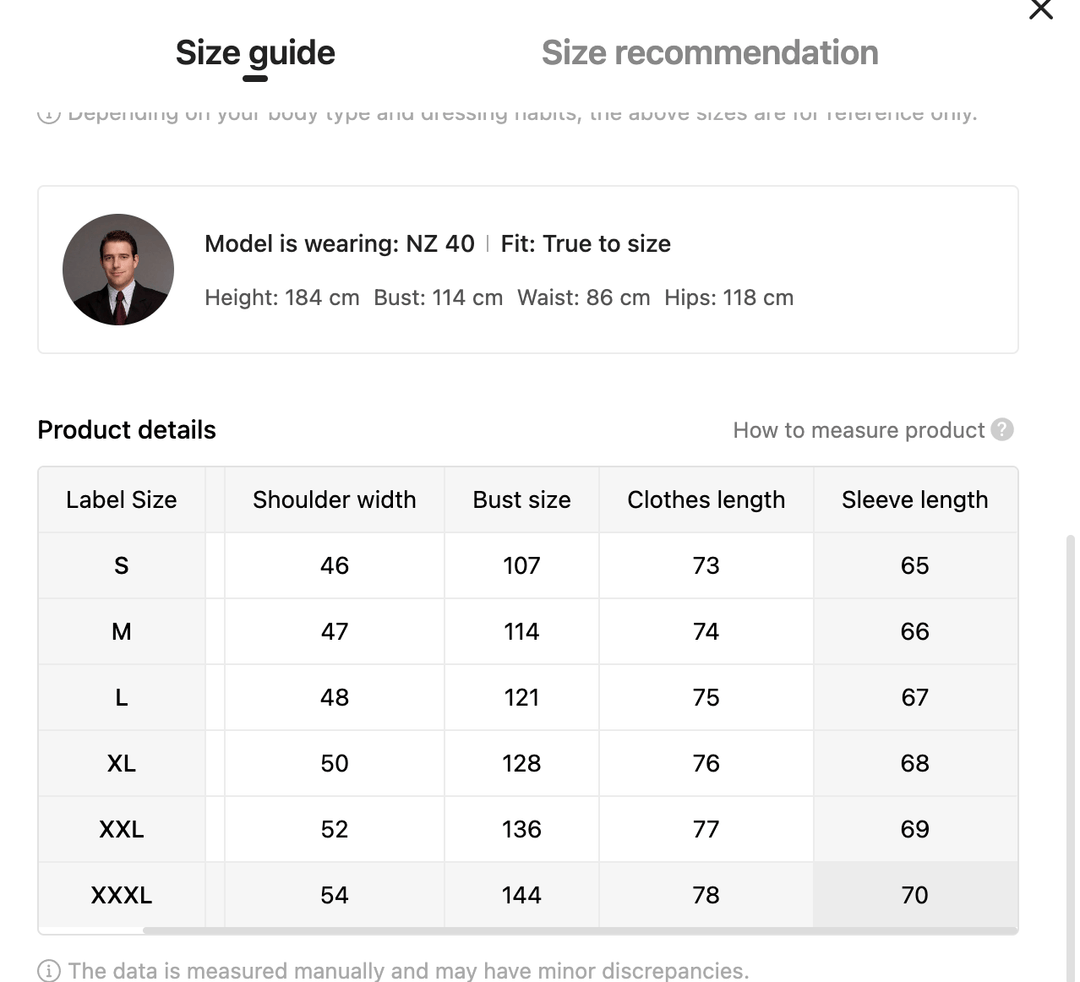Click info icon beside manual measurement note
Screen dimensions: 1080x982
[x=48, y=970]
